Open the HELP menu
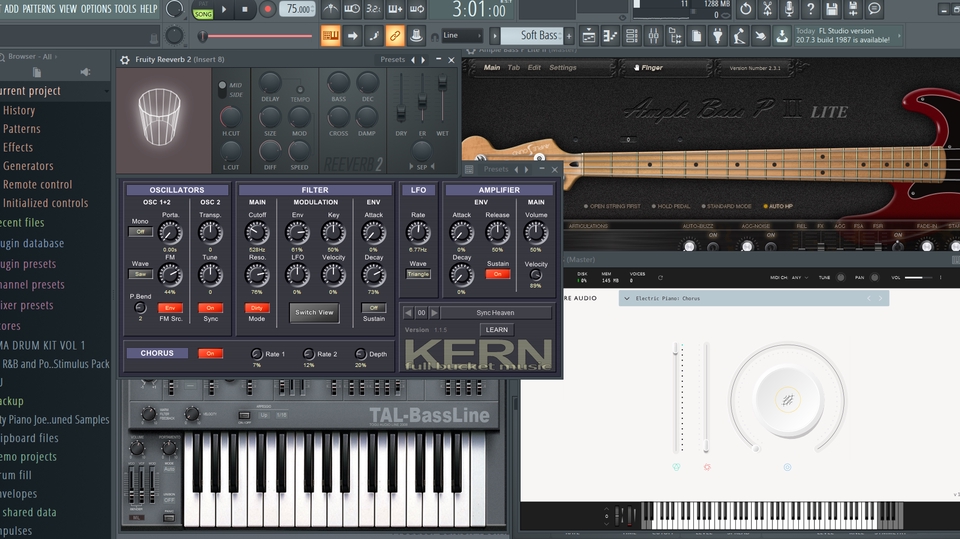Screen dimensions: 960x539 pyautogui.click(x=149, y=9)
